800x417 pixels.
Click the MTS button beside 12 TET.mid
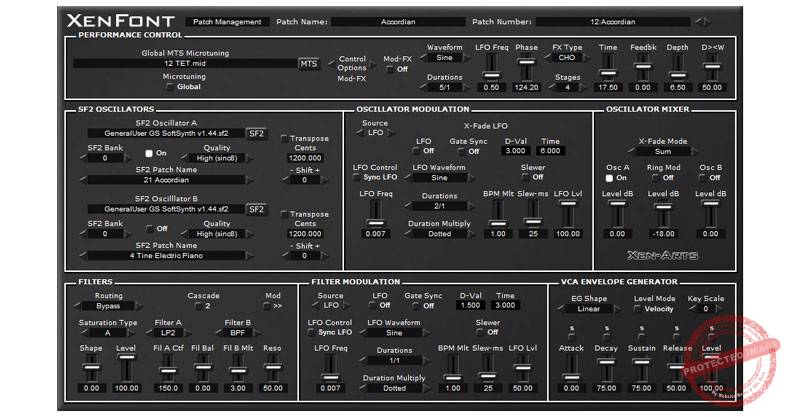[x=309, y=64]
